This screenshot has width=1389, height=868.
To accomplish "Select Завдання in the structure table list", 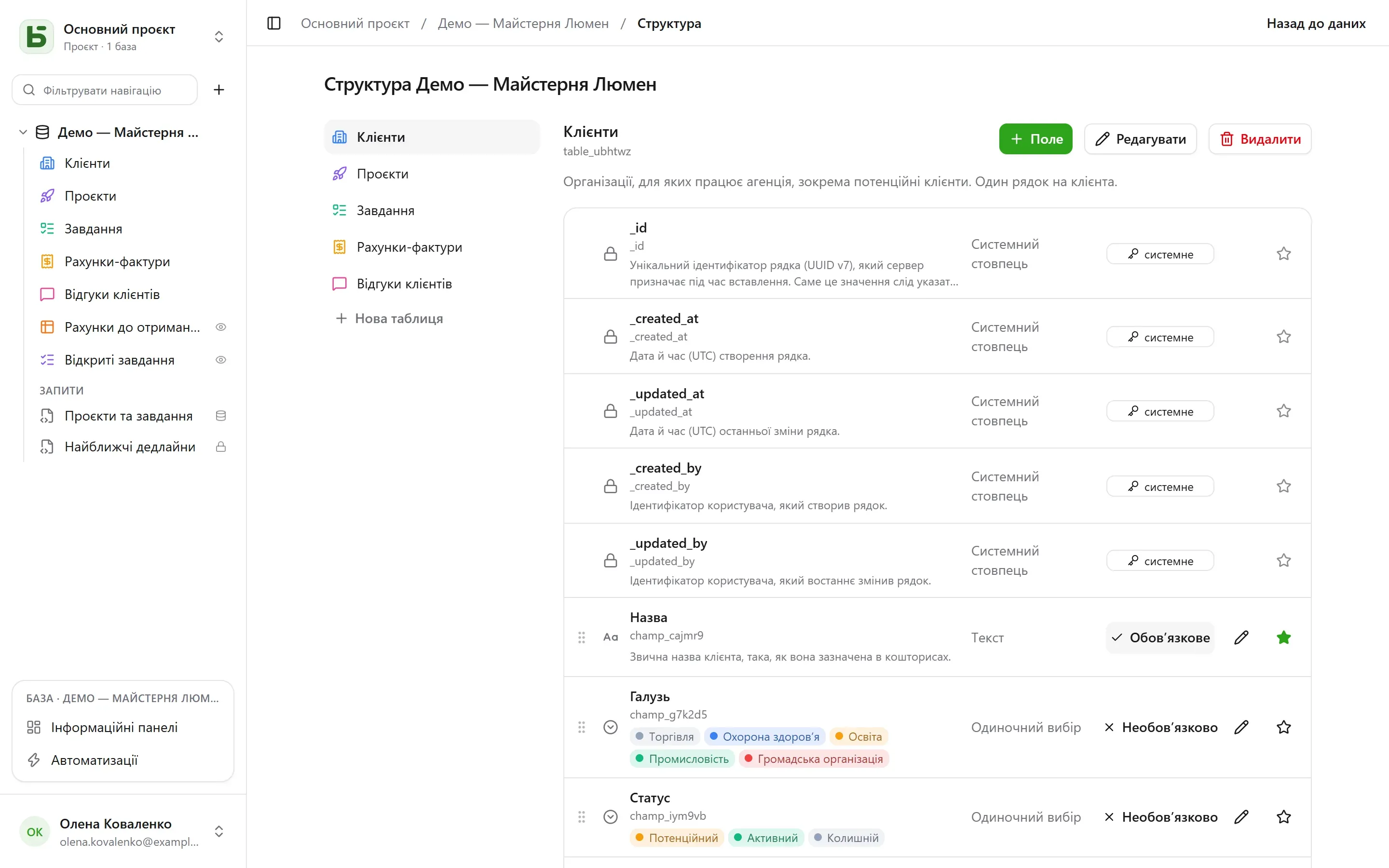I will click(432, 211).
